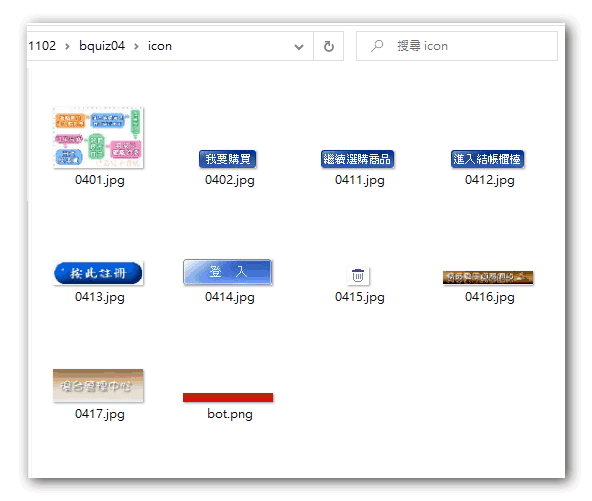Select the 0414.jpg 登入 image
Screen dimensions: 592x501
228,272
